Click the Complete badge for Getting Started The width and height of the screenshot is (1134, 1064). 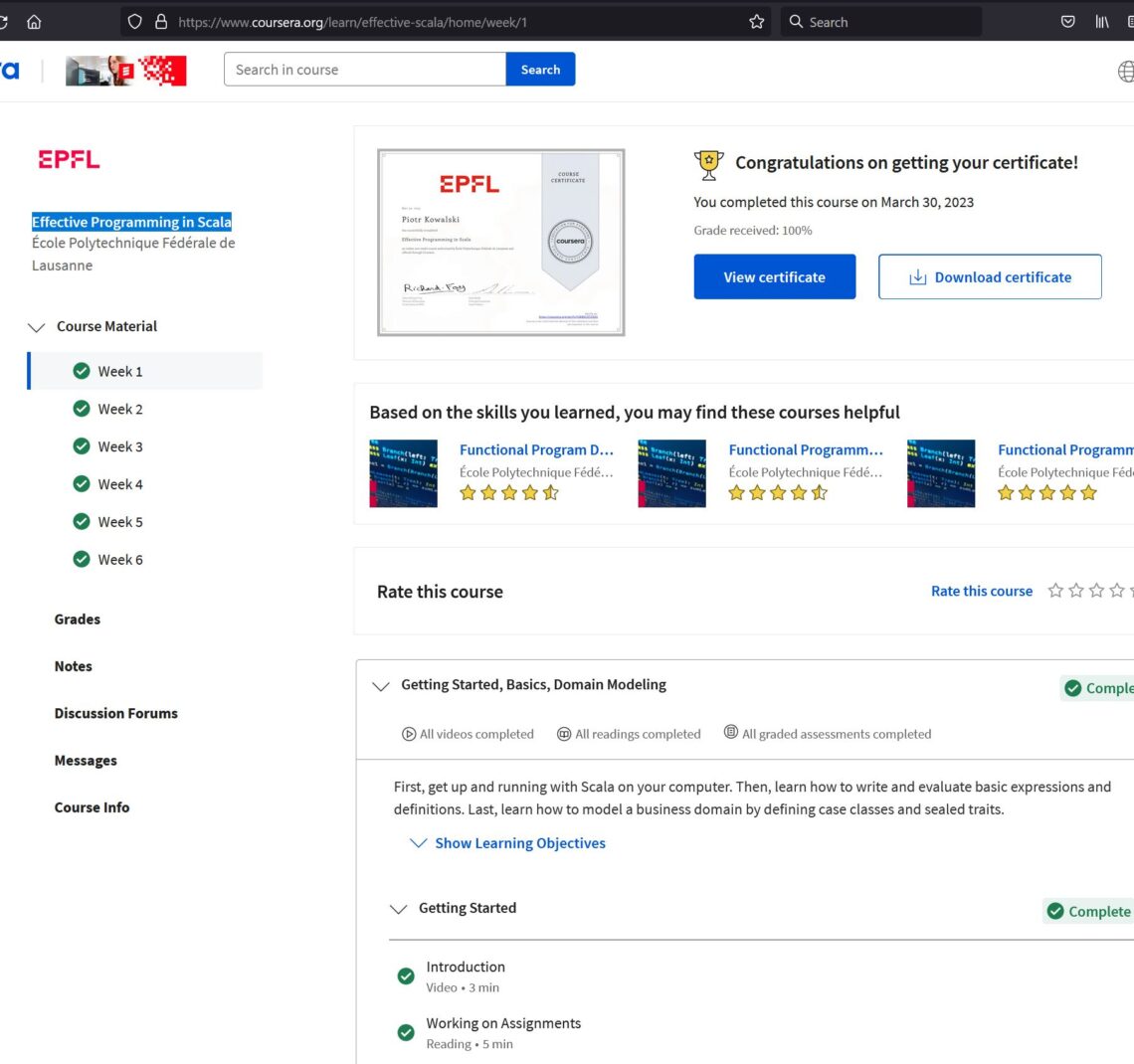(1088, 911)
